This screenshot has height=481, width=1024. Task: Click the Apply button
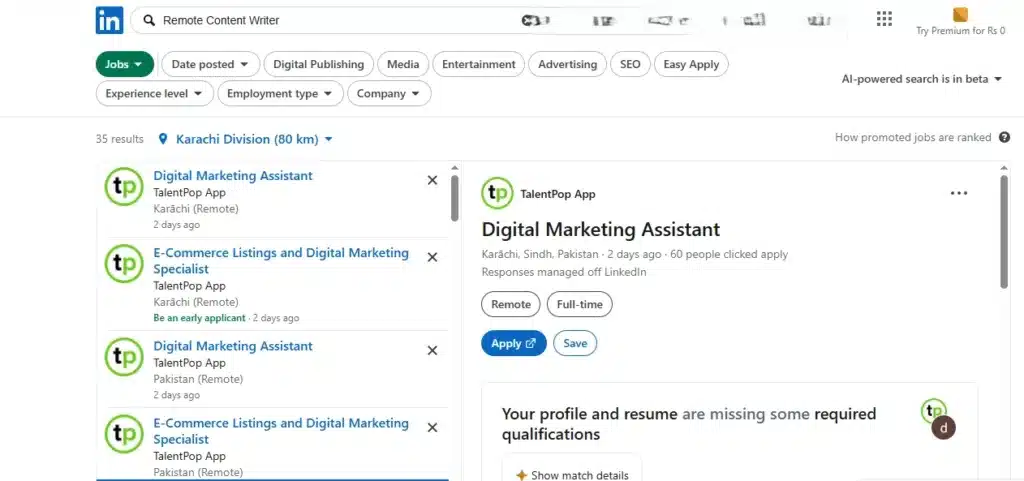click(513, 343)
